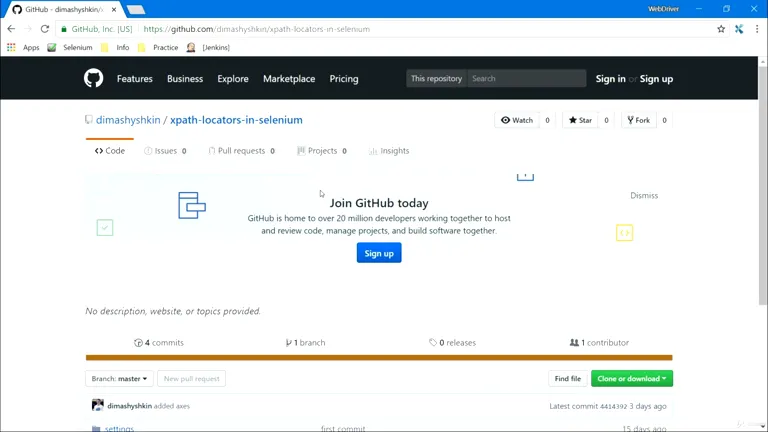Open the stargazers count next to Star
Viewport: 768px width, 432px height.
pos(606,120)
